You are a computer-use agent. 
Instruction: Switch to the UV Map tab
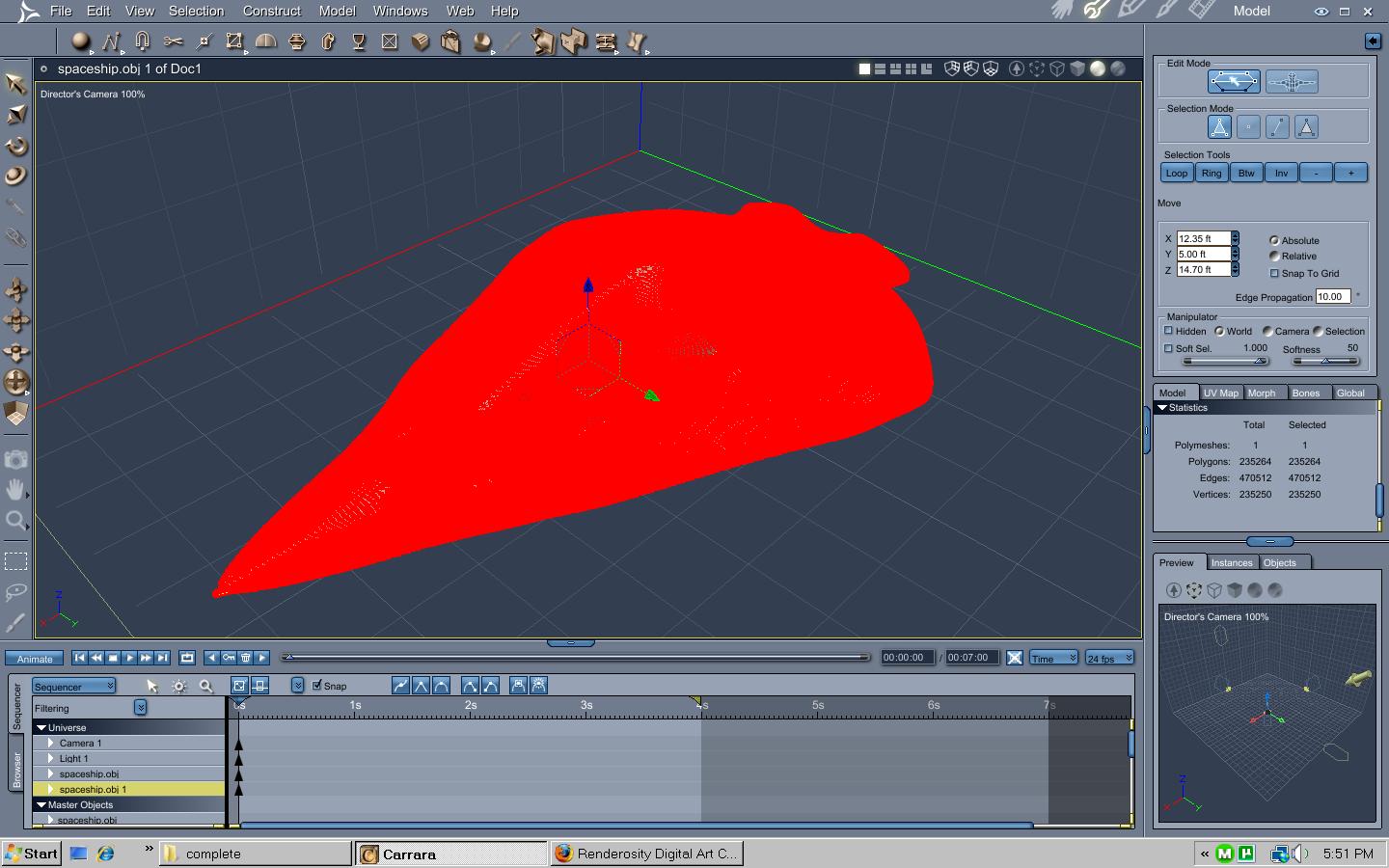point(1220,393)
